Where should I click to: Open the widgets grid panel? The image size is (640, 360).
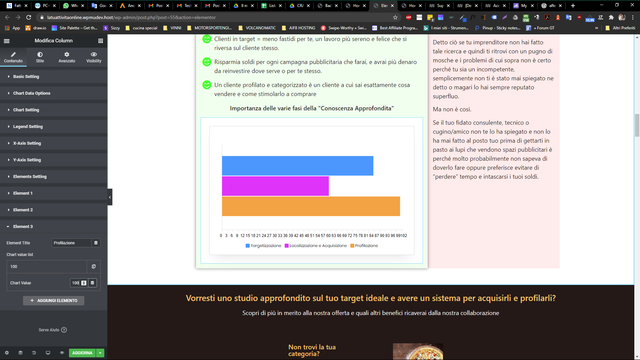(100, 41)
